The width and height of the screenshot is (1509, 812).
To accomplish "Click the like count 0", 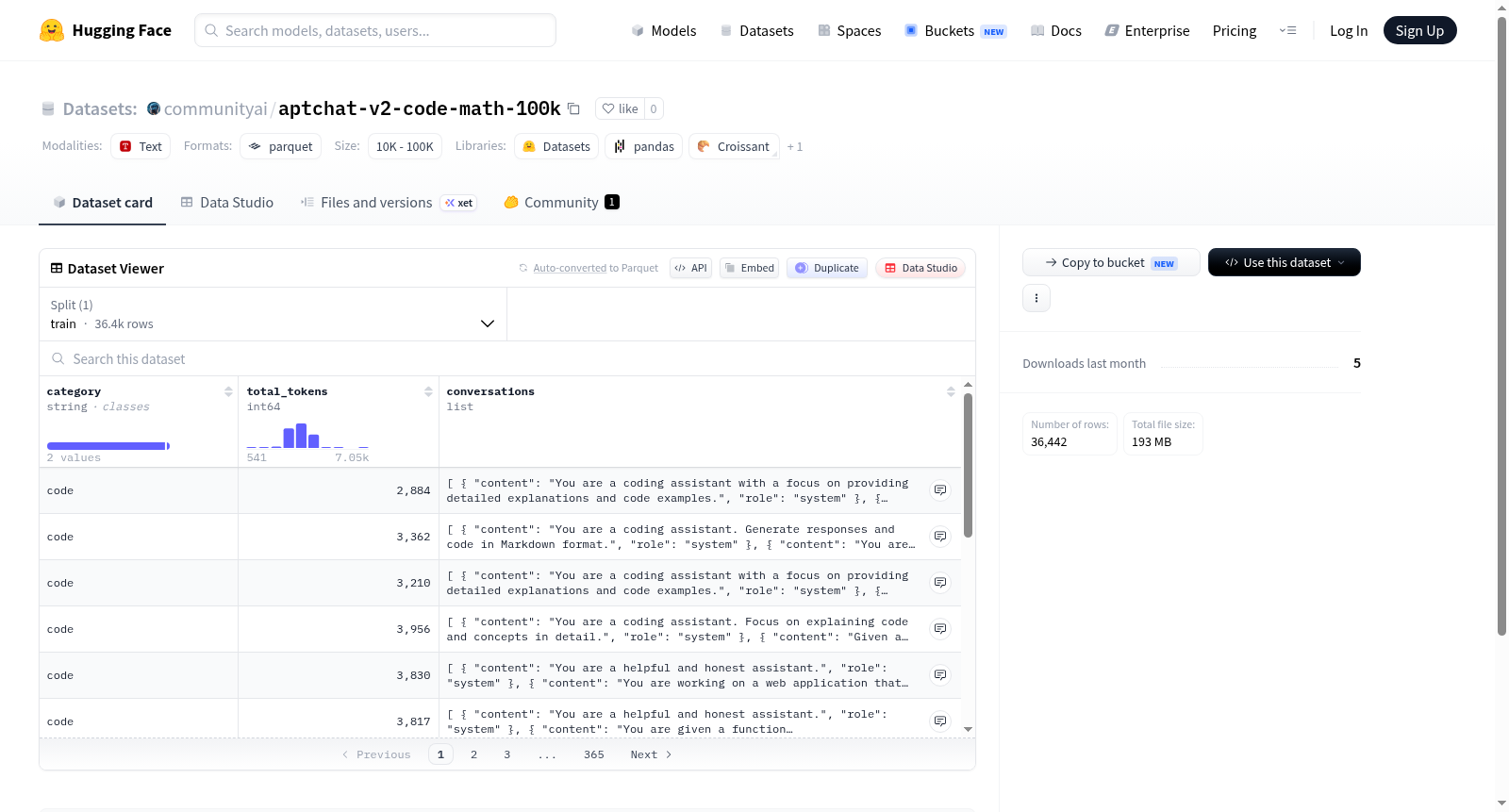I will pyautogui.click(x=654, y=108).
